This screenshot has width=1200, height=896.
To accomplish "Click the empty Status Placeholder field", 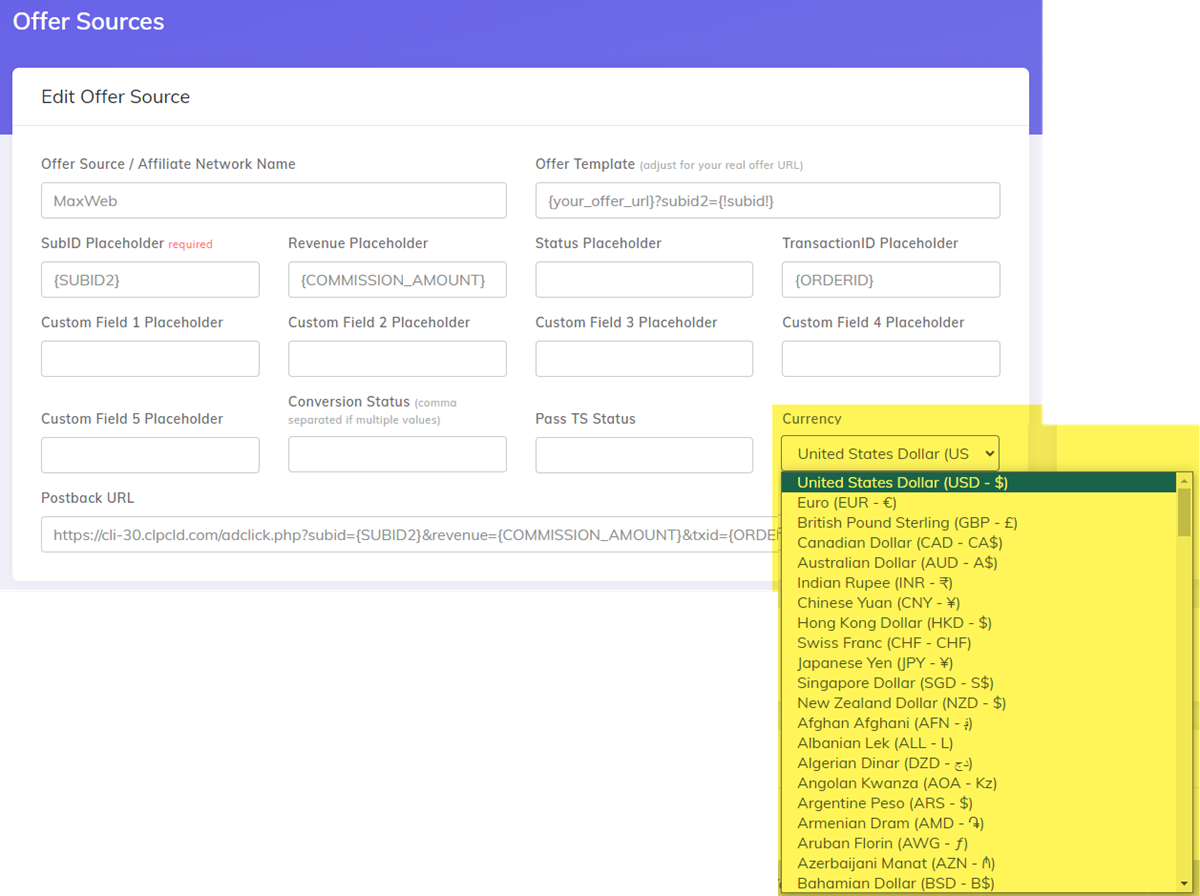I will [644, 280].
